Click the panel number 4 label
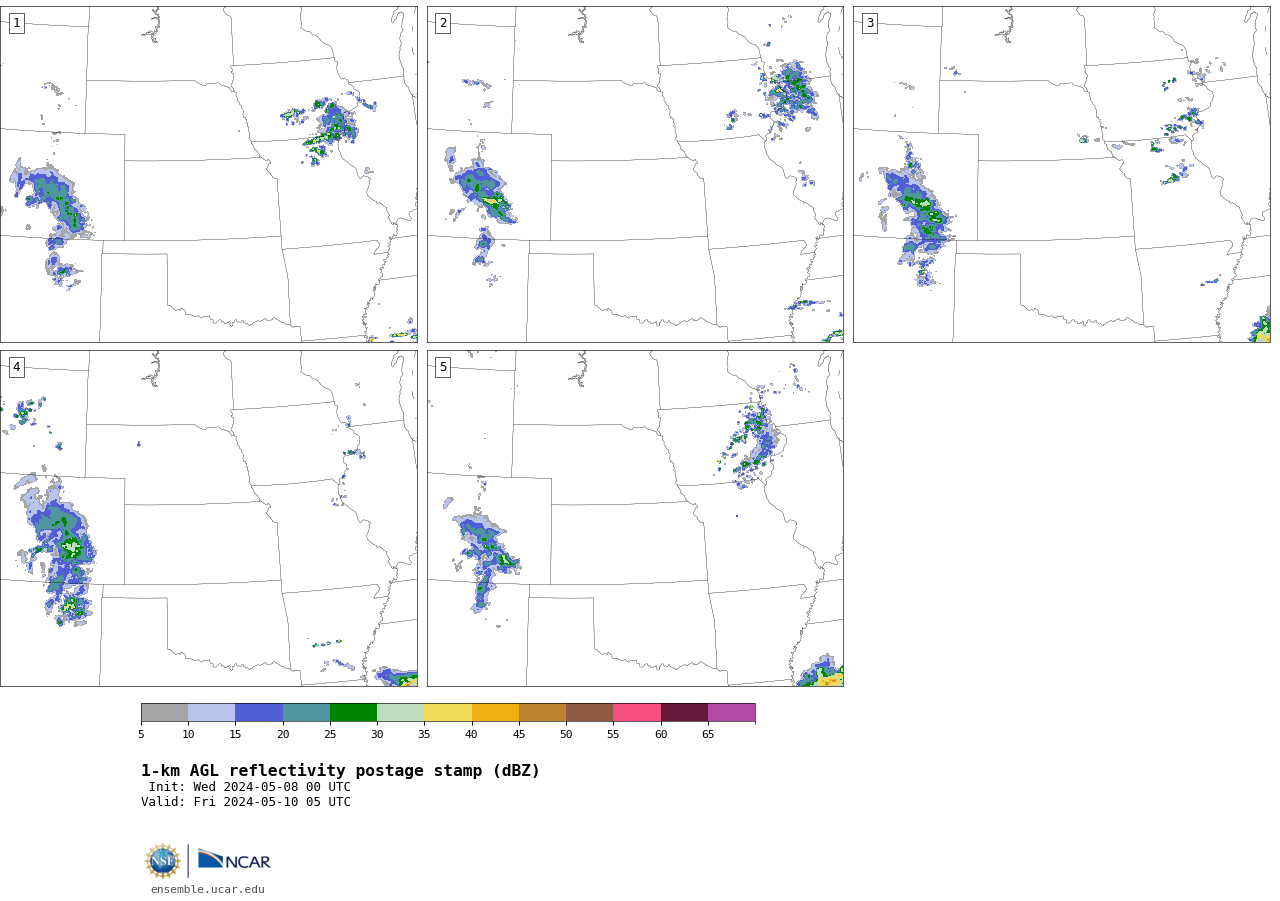The height and width of the screenshot is (901, 1280). 17,367
